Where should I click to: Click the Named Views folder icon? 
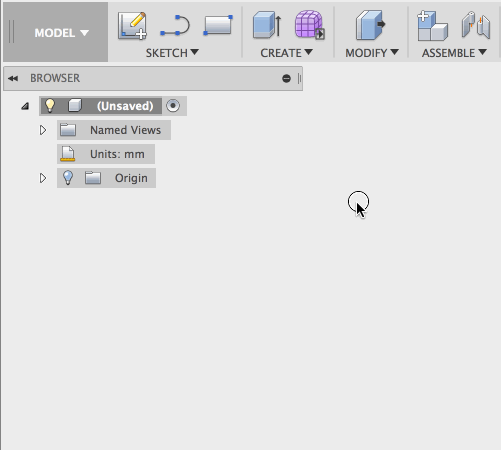pos(68,130)
